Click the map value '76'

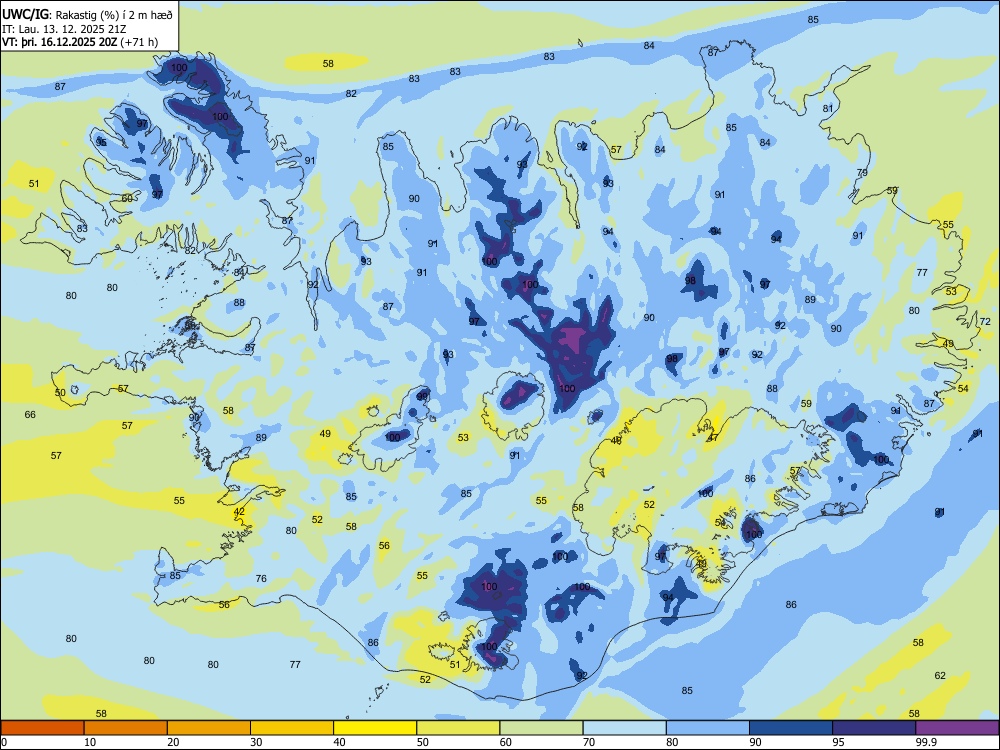click(261, 578)
